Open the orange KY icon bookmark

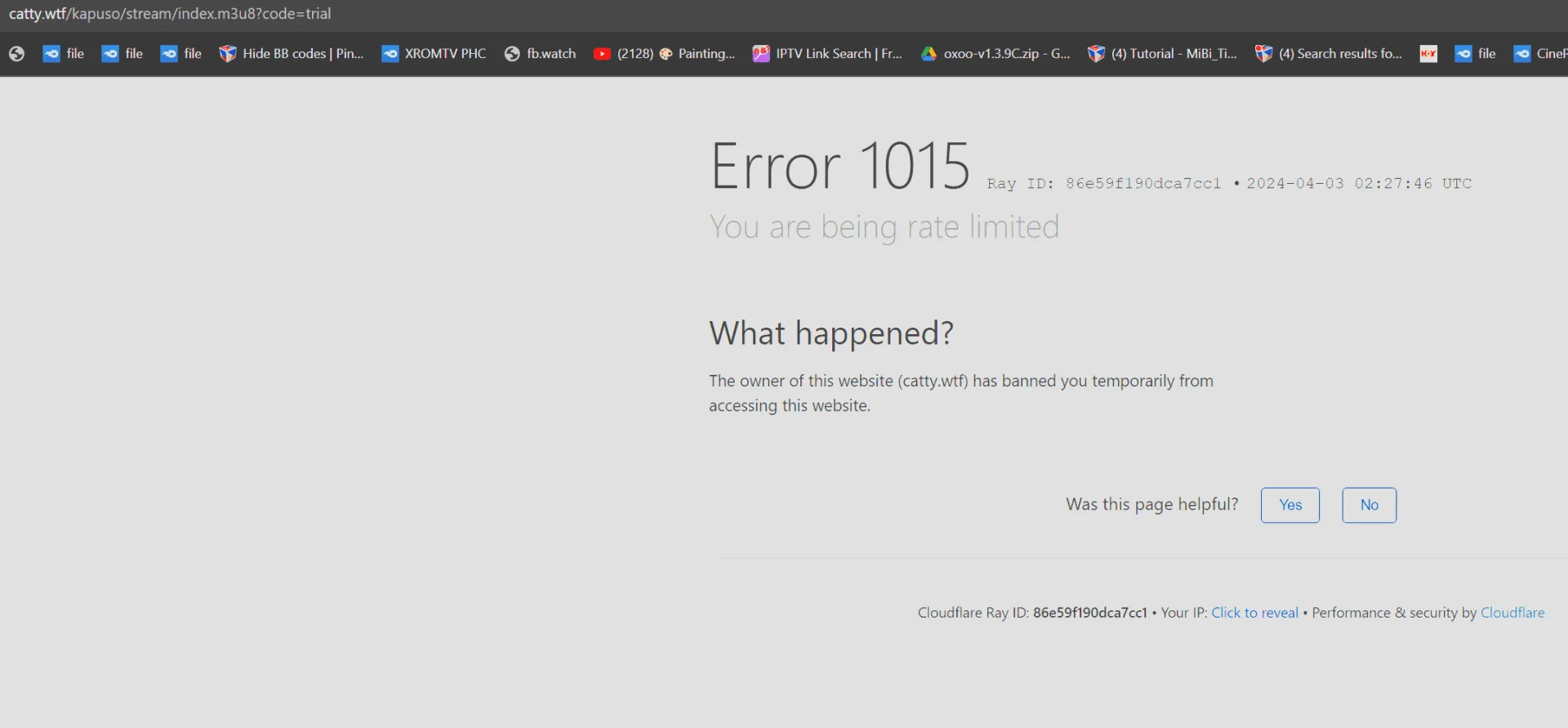pyautogui.click(x=1428, y=54)
